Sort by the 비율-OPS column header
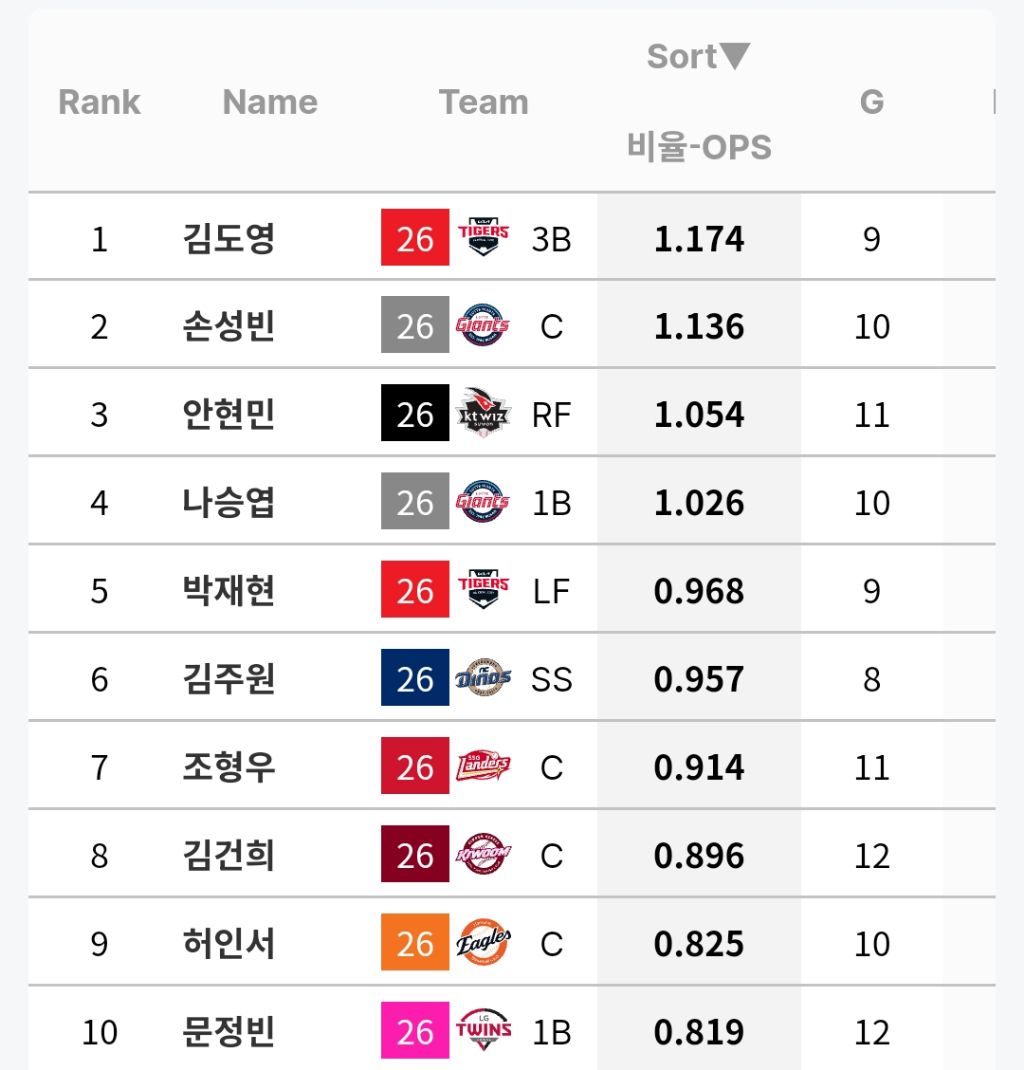Image resolution: width=1024 pixels, height=1070 pixels. pos(699,147)
